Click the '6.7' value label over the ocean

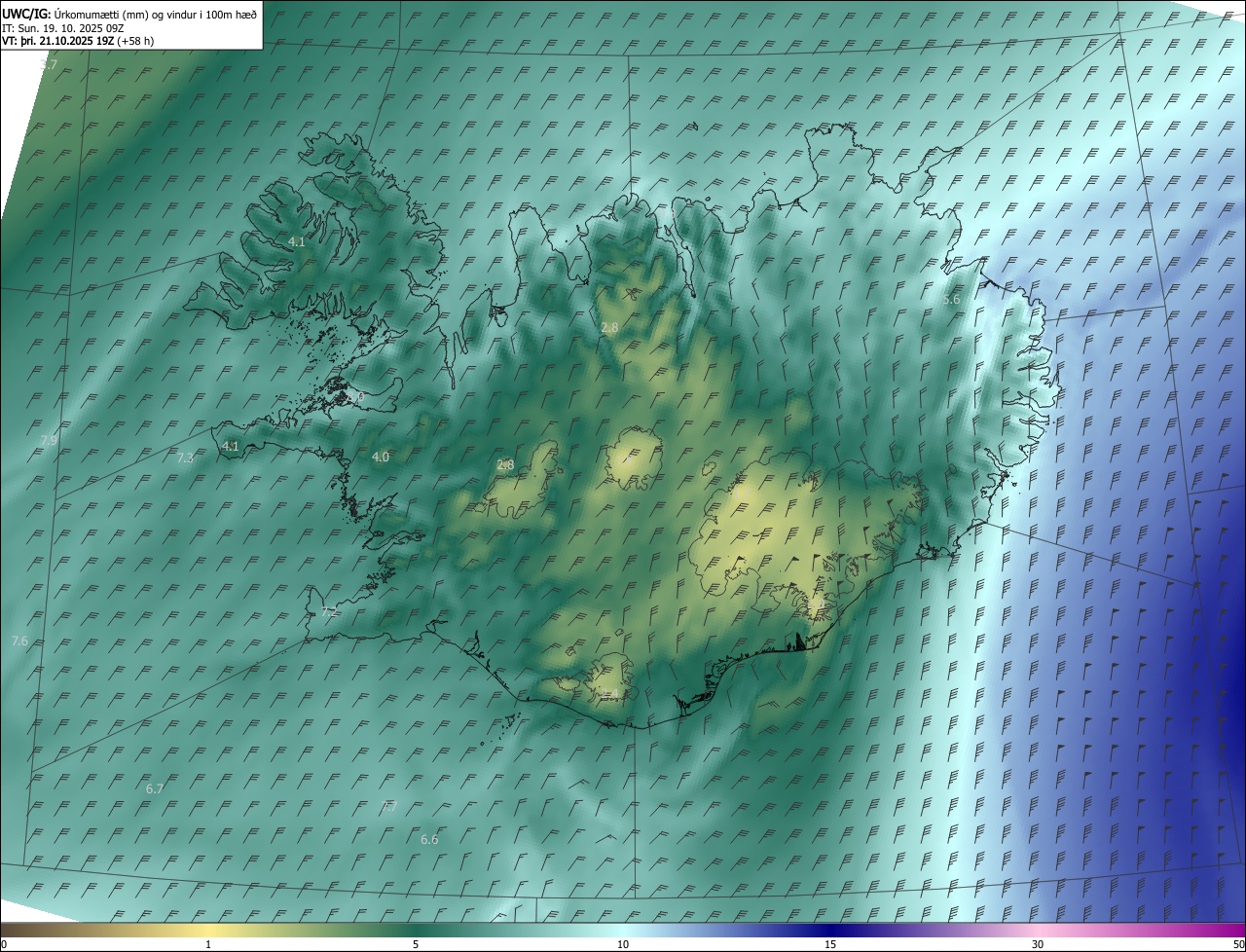(x=154, y=788)
